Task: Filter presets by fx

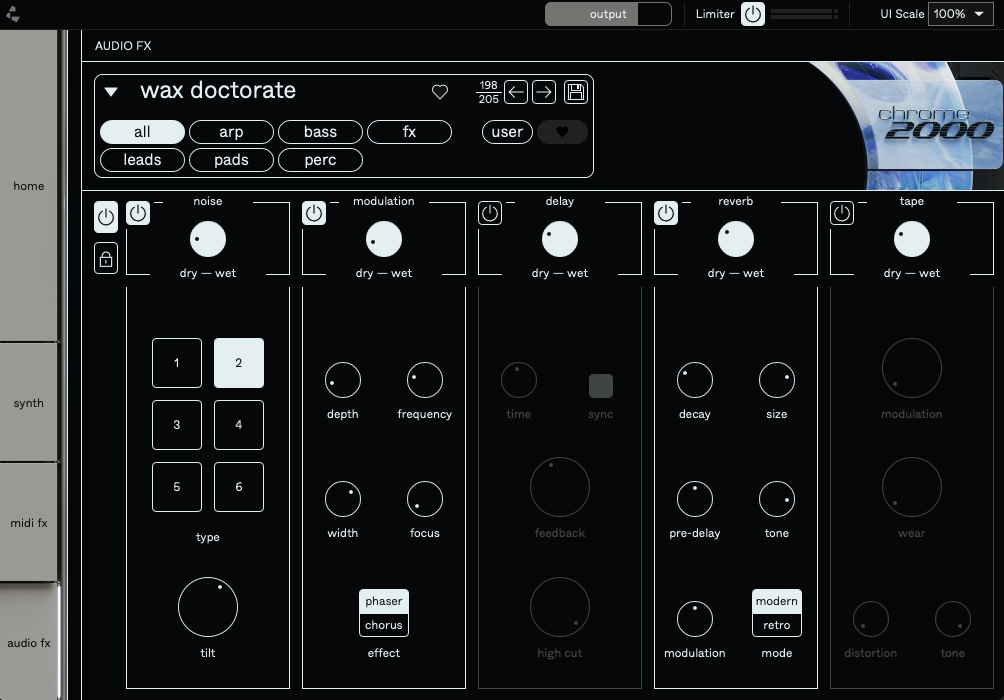Action: pos(409,132)
